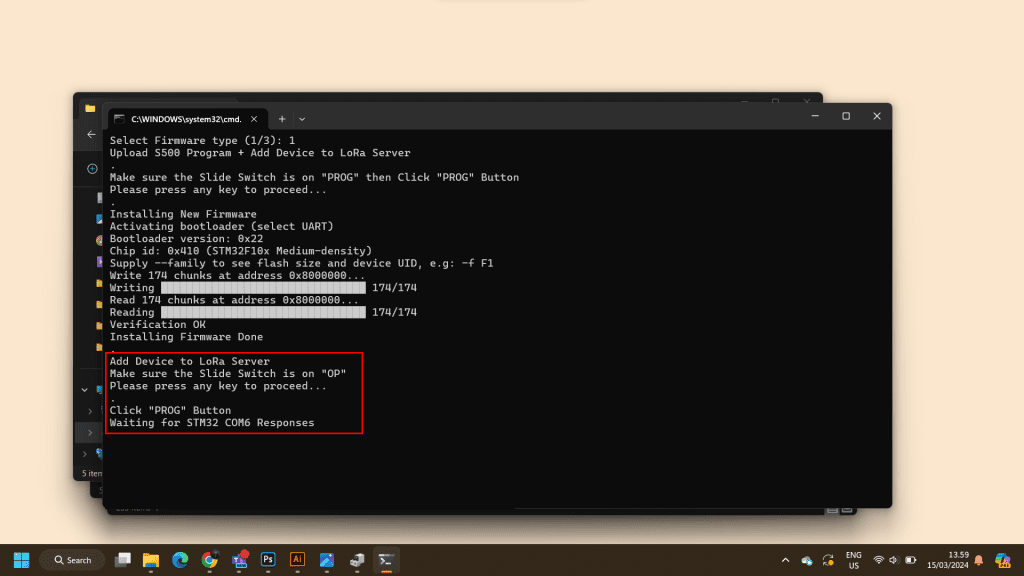The height and width of the screenshot is (576, 1024).
Task: Switch to the Terminal taskbar icon
Action: (x=385, y=560)
